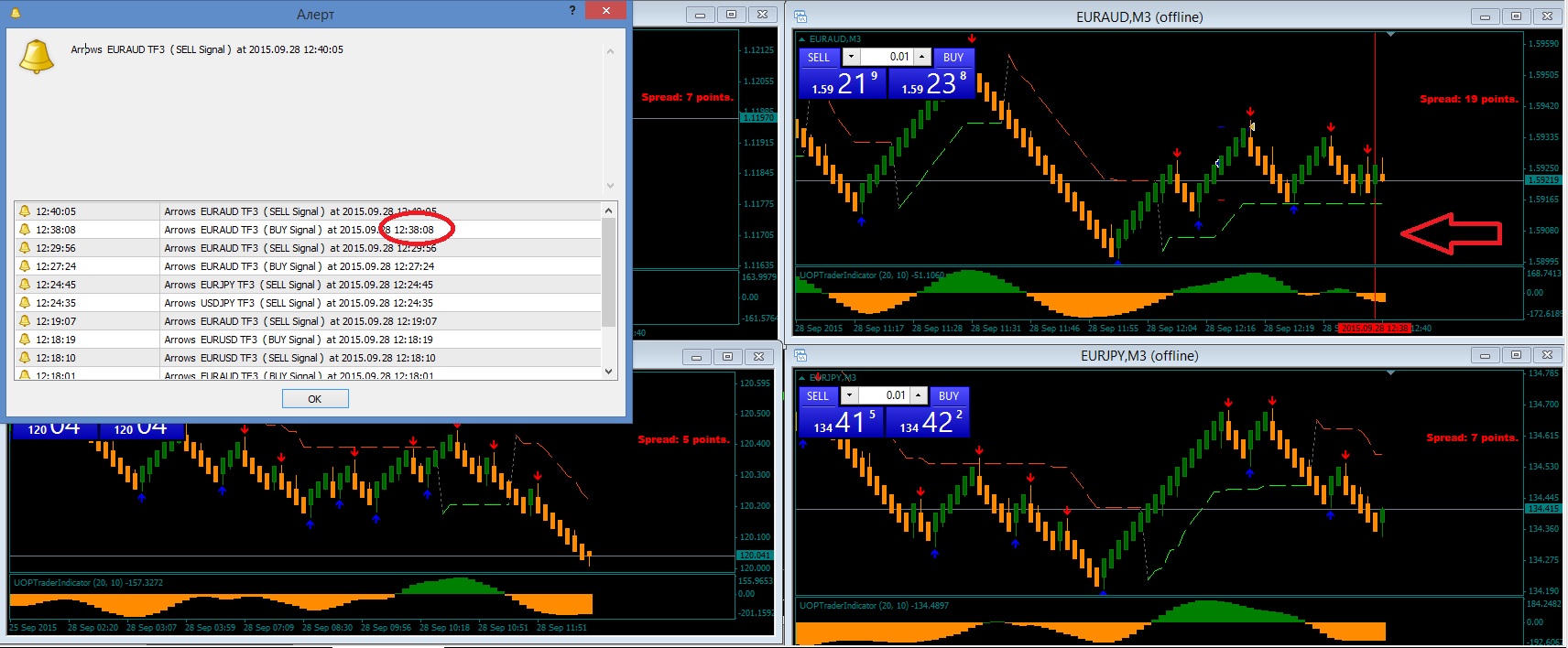This screenshot has height=648, width=1568.
Task: Collapse the EURAUD one-click trading panel triangle
Action: 803,39
